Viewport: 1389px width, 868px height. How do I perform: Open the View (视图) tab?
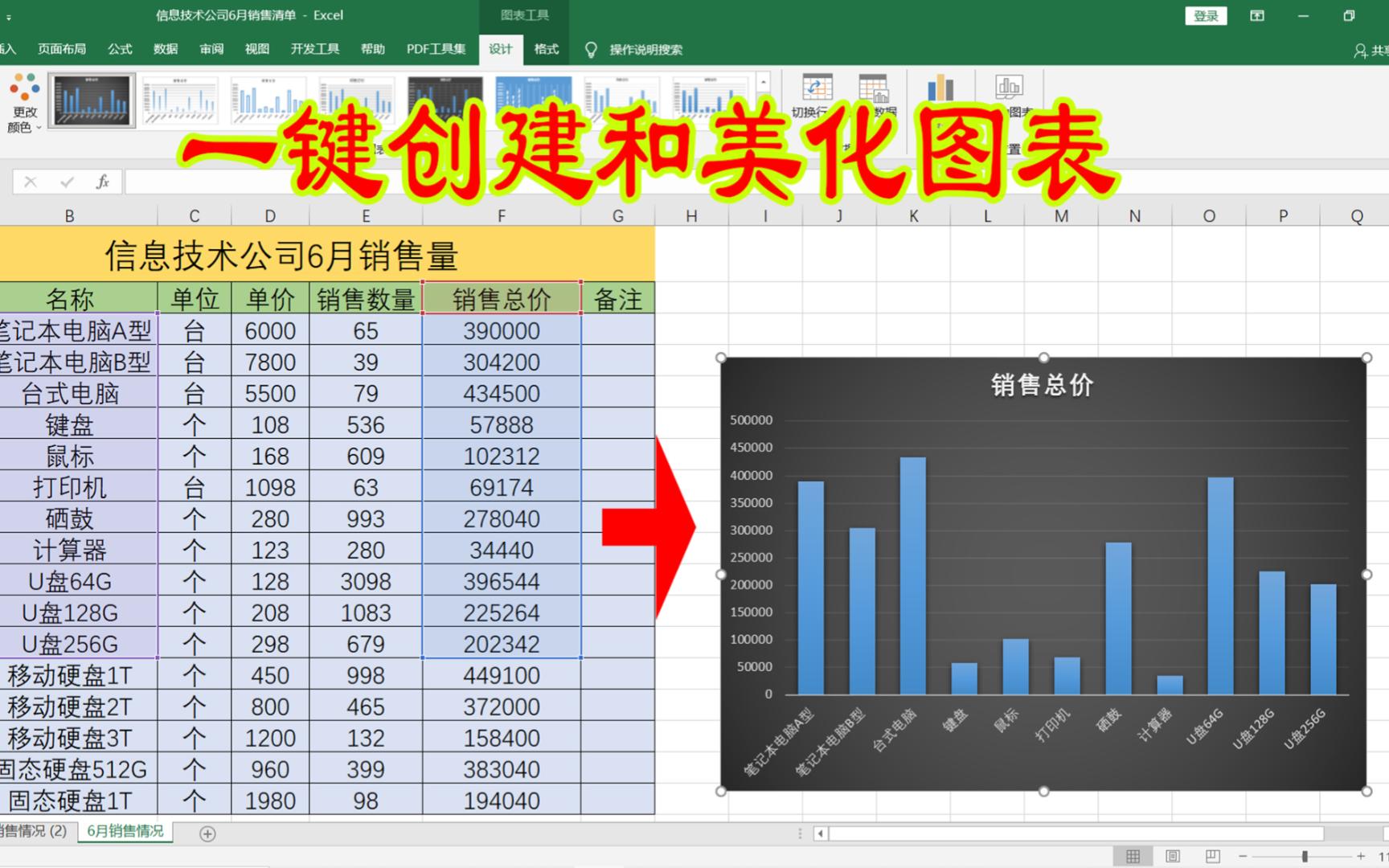pos(257,49)
